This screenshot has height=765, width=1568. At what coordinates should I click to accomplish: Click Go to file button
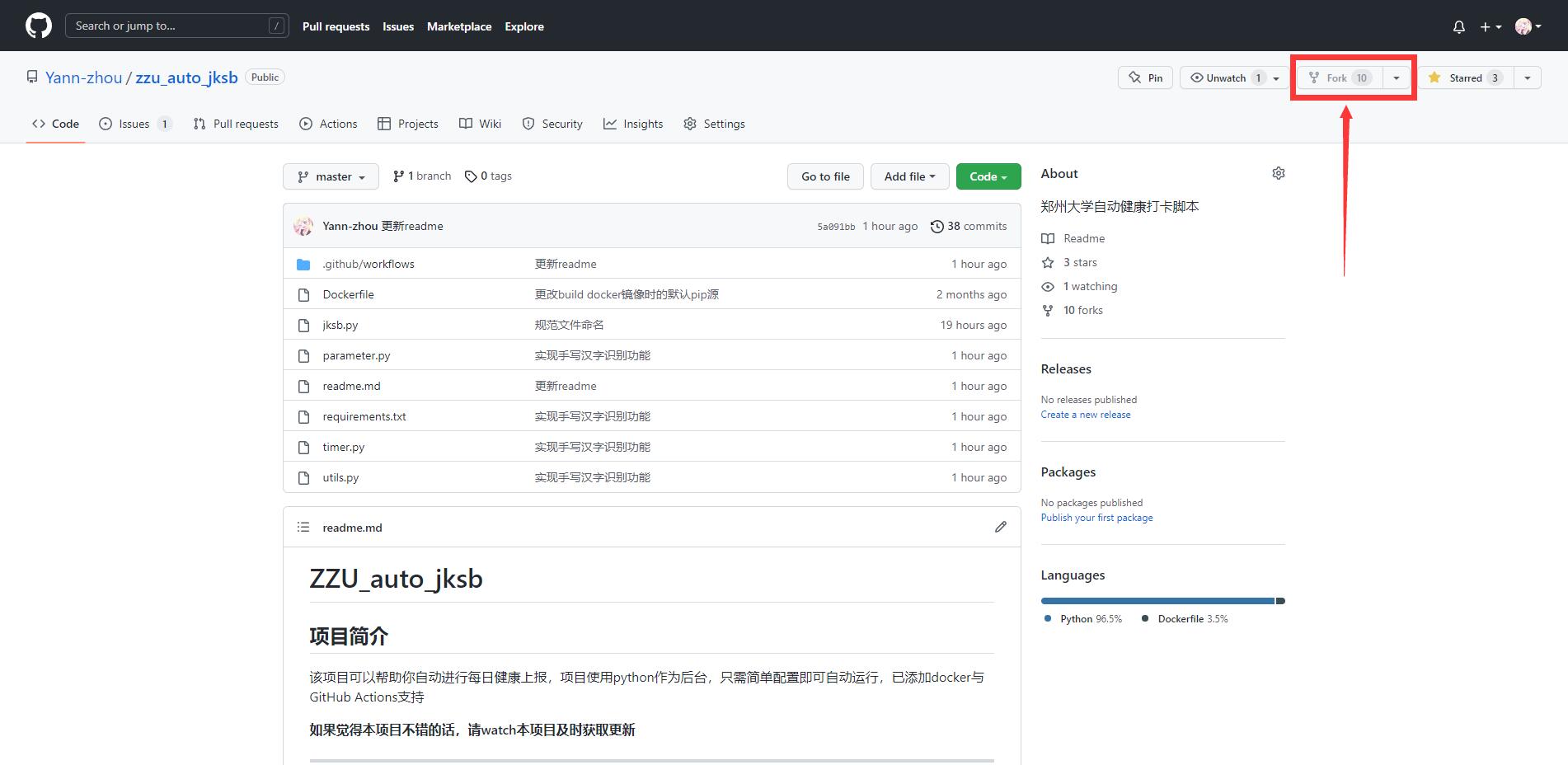pyautogui.click(x=825, y=176)
